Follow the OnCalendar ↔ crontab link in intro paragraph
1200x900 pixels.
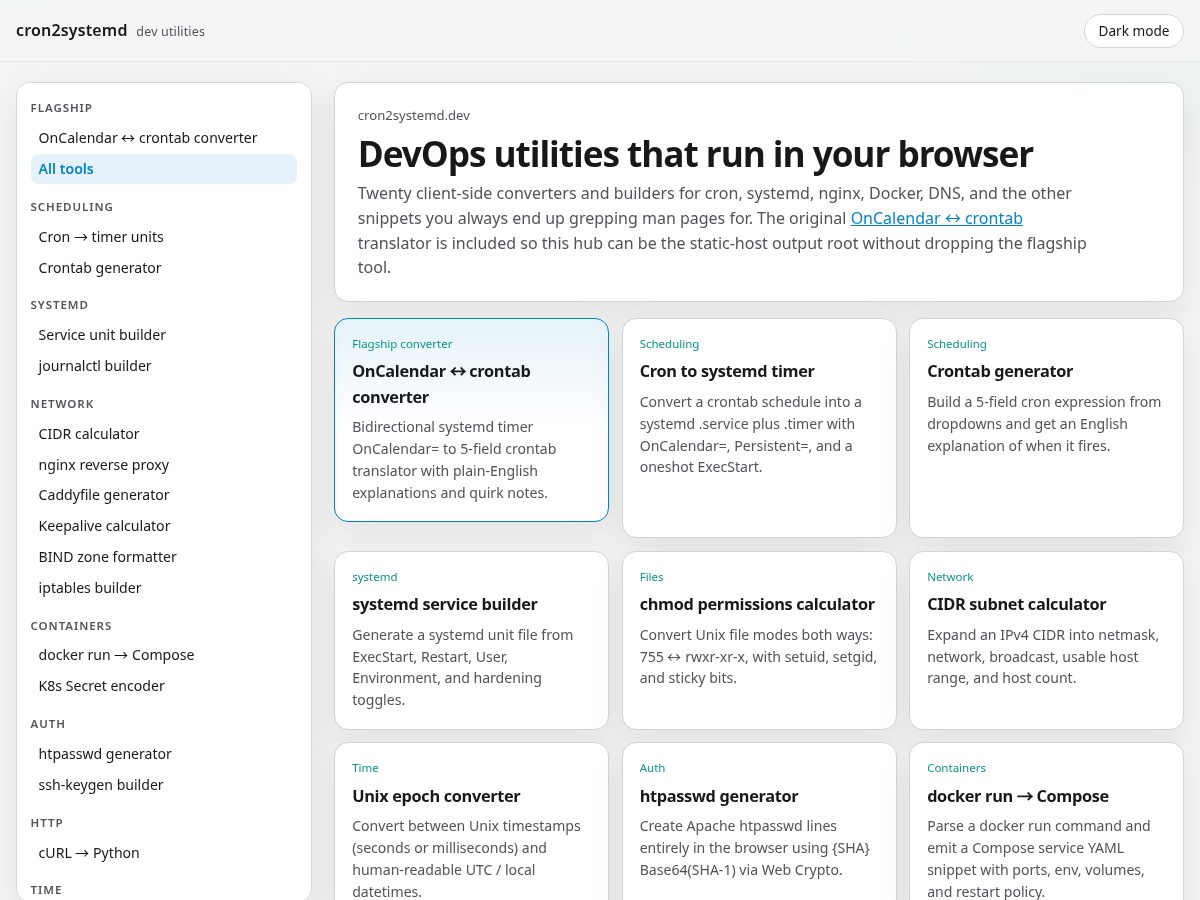[x=936, y=218]
